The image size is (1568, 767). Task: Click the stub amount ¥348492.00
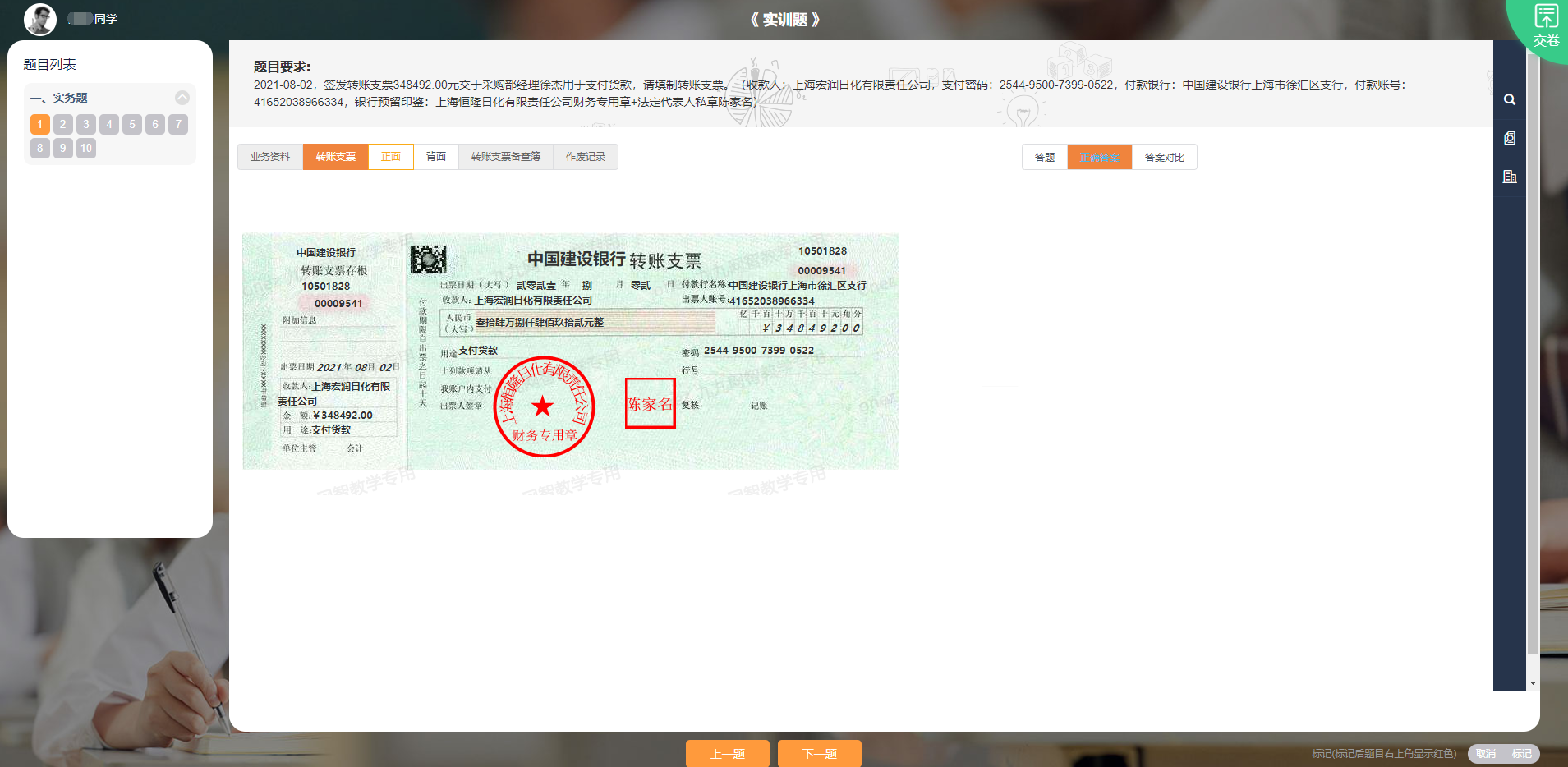pyautogui.click(x=343, y=416)
